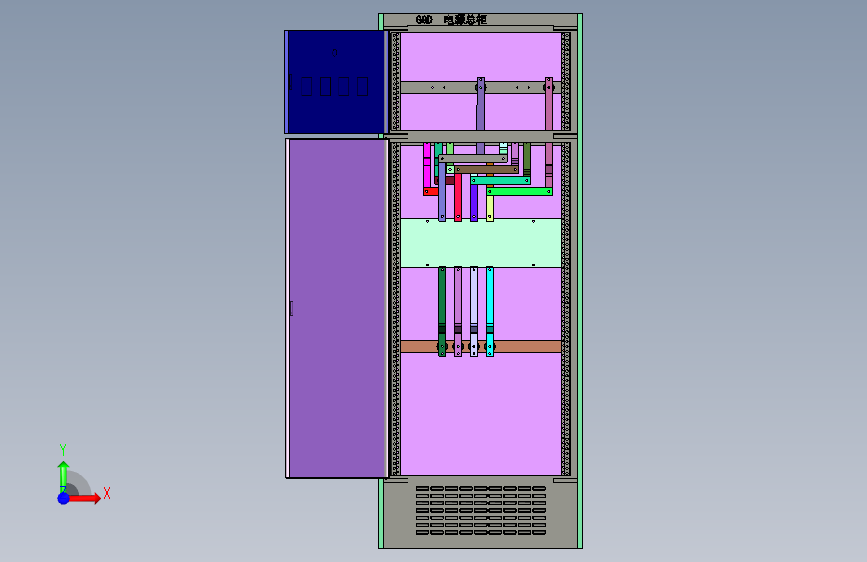This screenshot has height=562, width=867.
Task: Select the light green mounting plate
Action: [480, 243]
